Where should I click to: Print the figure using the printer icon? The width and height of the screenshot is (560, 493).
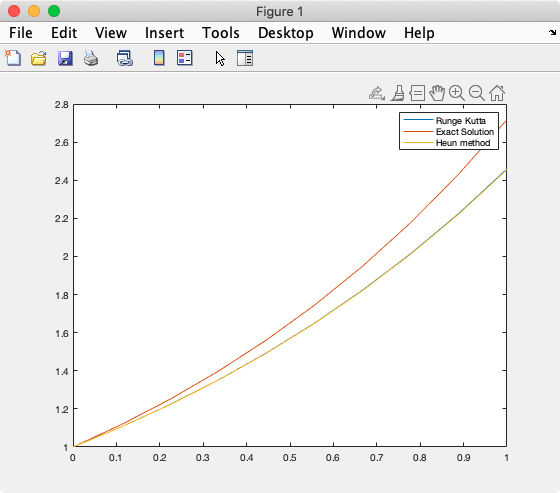91,58
